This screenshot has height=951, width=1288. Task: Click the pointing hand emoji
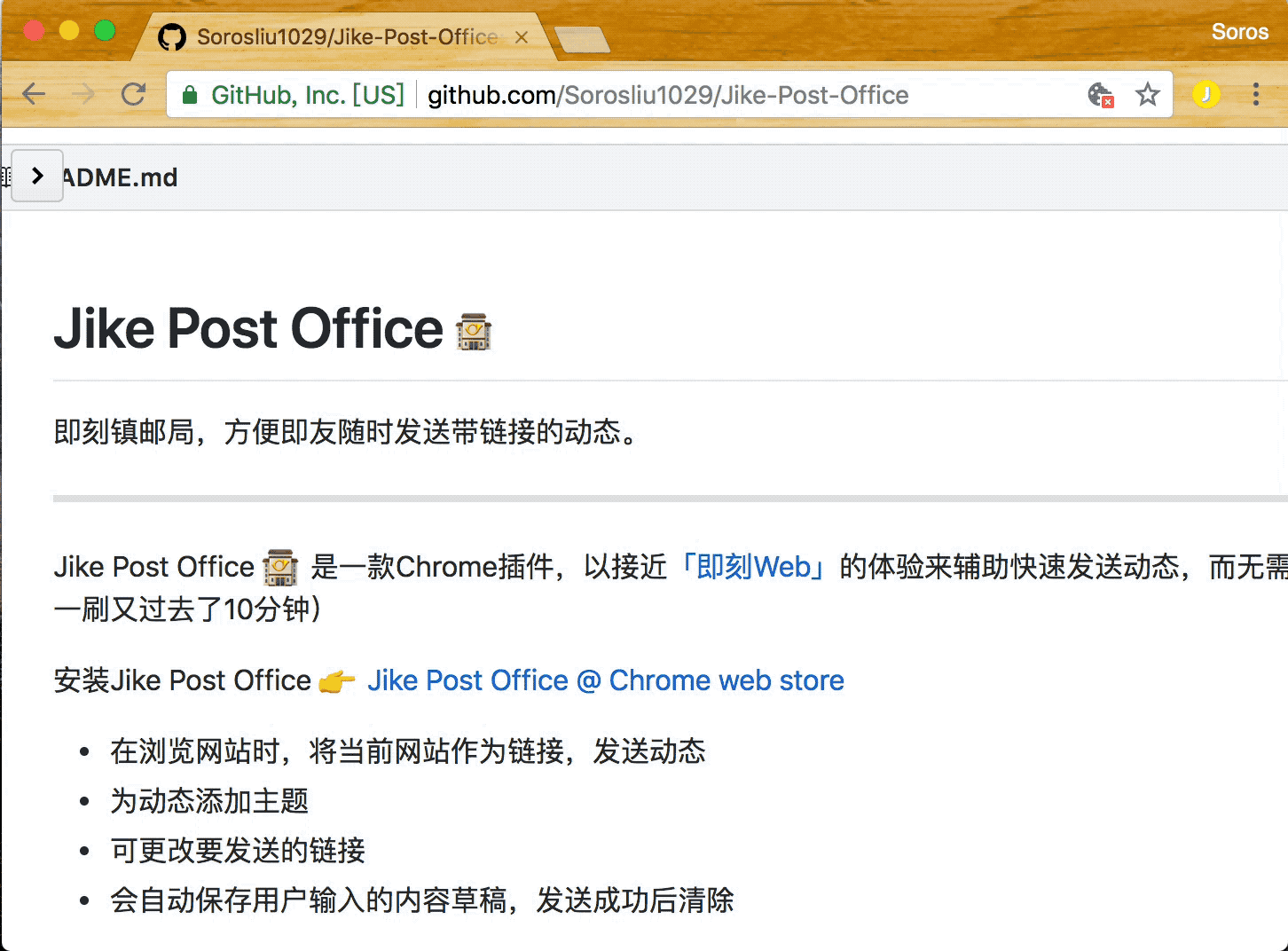pyautogui.click(x=337, y=681)
